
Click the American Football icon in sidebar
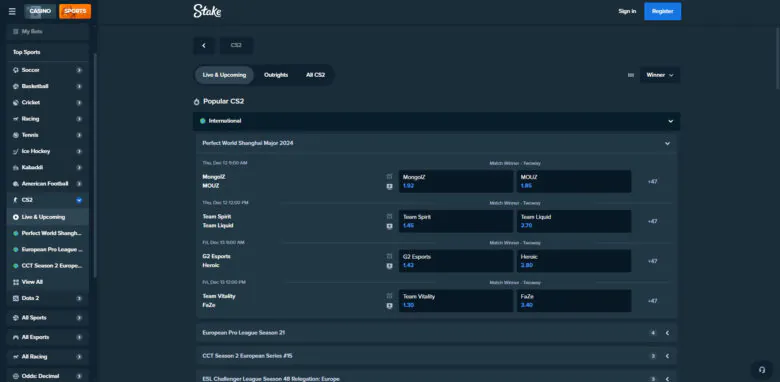click(x=16, y=184)
